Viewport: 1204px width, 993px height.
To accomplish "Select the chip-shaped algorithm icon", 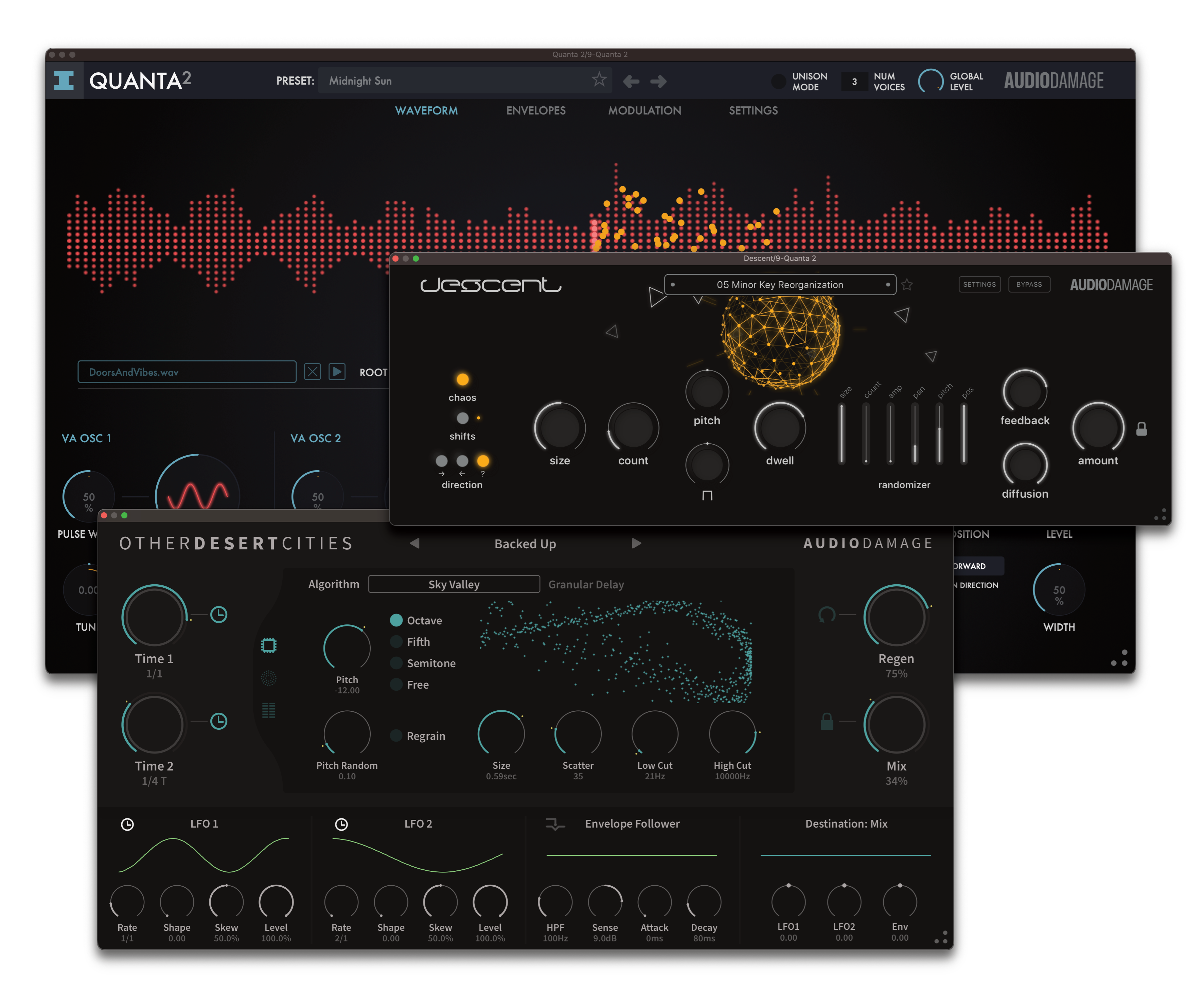I will (x=268, y=646).
